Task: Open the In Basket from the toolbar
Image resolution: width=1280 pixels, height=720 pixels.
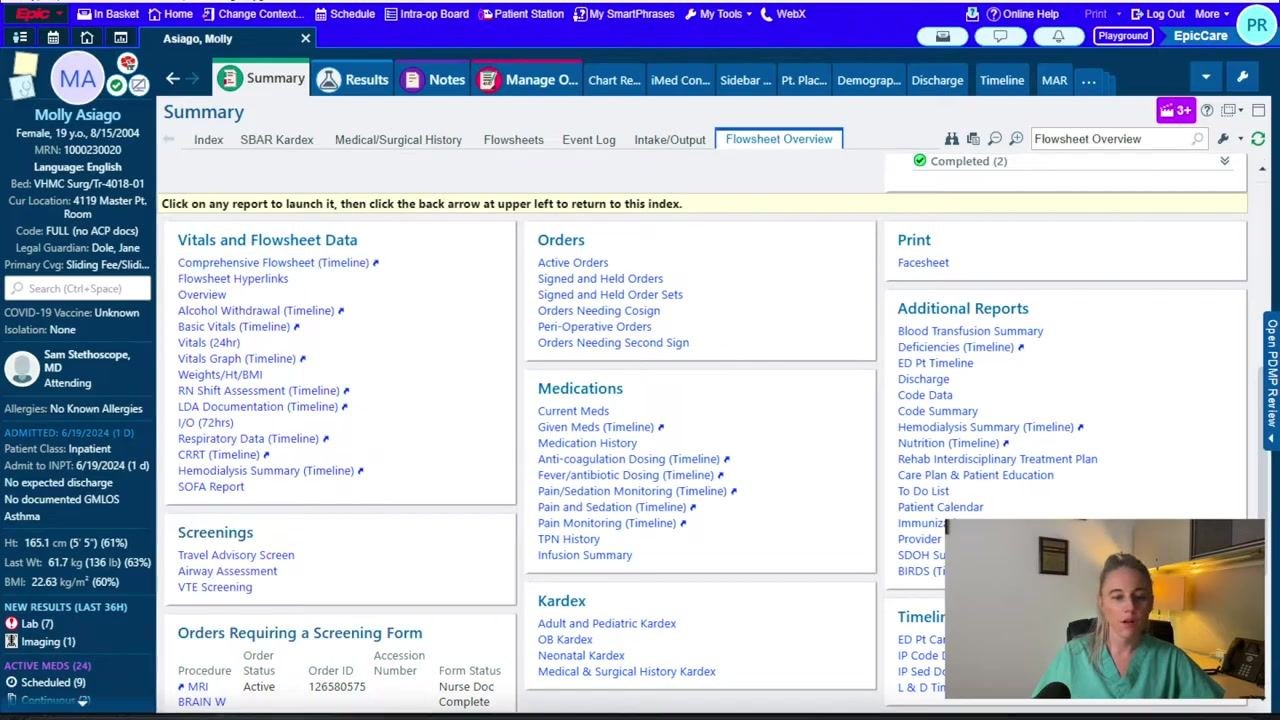Action: (x=108, y=14)
